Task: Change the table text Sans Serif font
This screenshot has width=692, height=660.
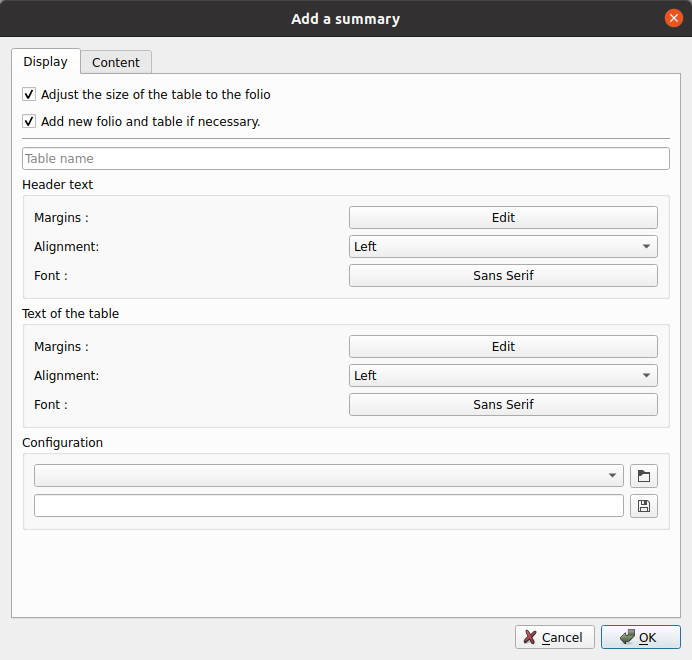Action: tap(503, 405)
